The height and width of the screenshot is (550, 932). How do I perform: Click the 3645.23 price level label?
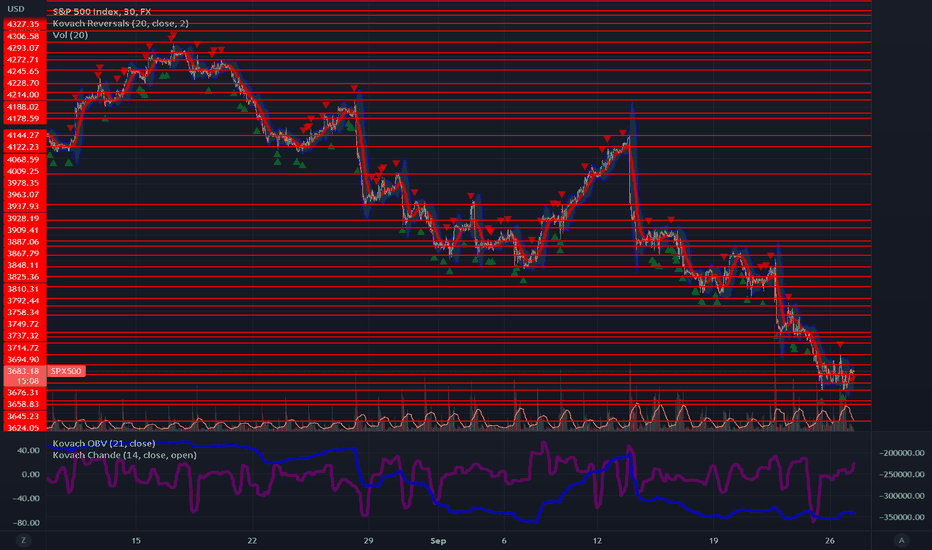pos(23,416)
